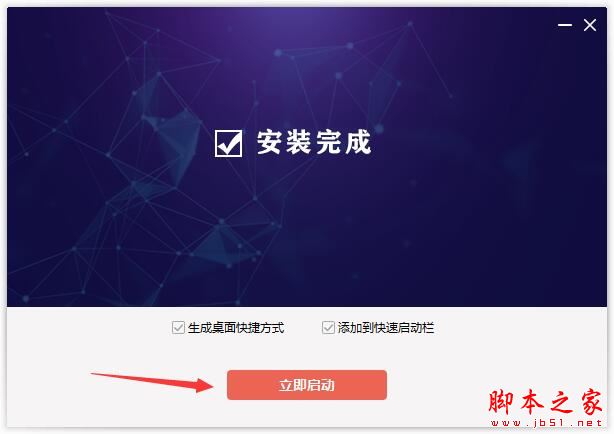The width and height of the screenshot is (614, 434).
Task: Click the arrowhead tip of the red arrow
Action: click(211, 385)
